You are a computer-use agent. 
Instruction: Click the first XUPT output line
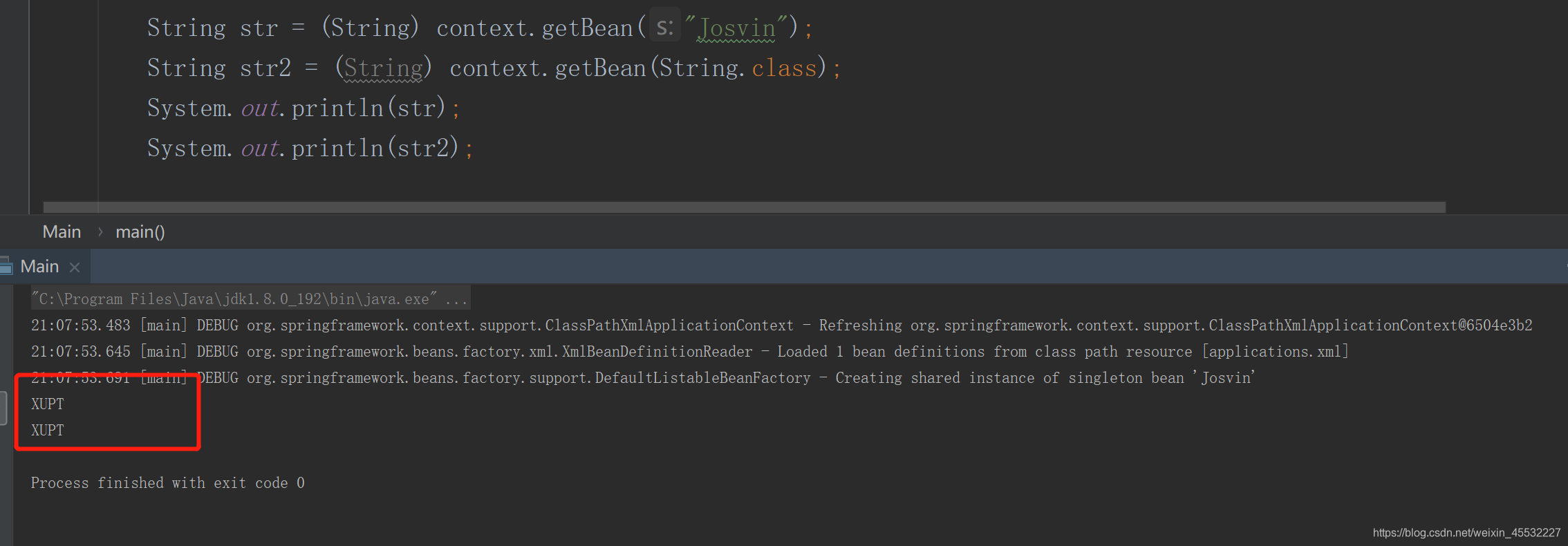pos(48,404)
